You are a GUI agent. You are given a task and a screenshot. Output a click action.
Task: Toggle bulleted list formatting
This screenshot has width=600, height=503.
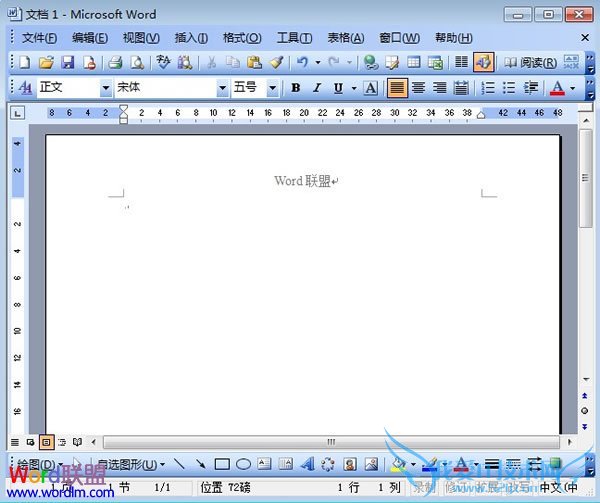(509, 88)
